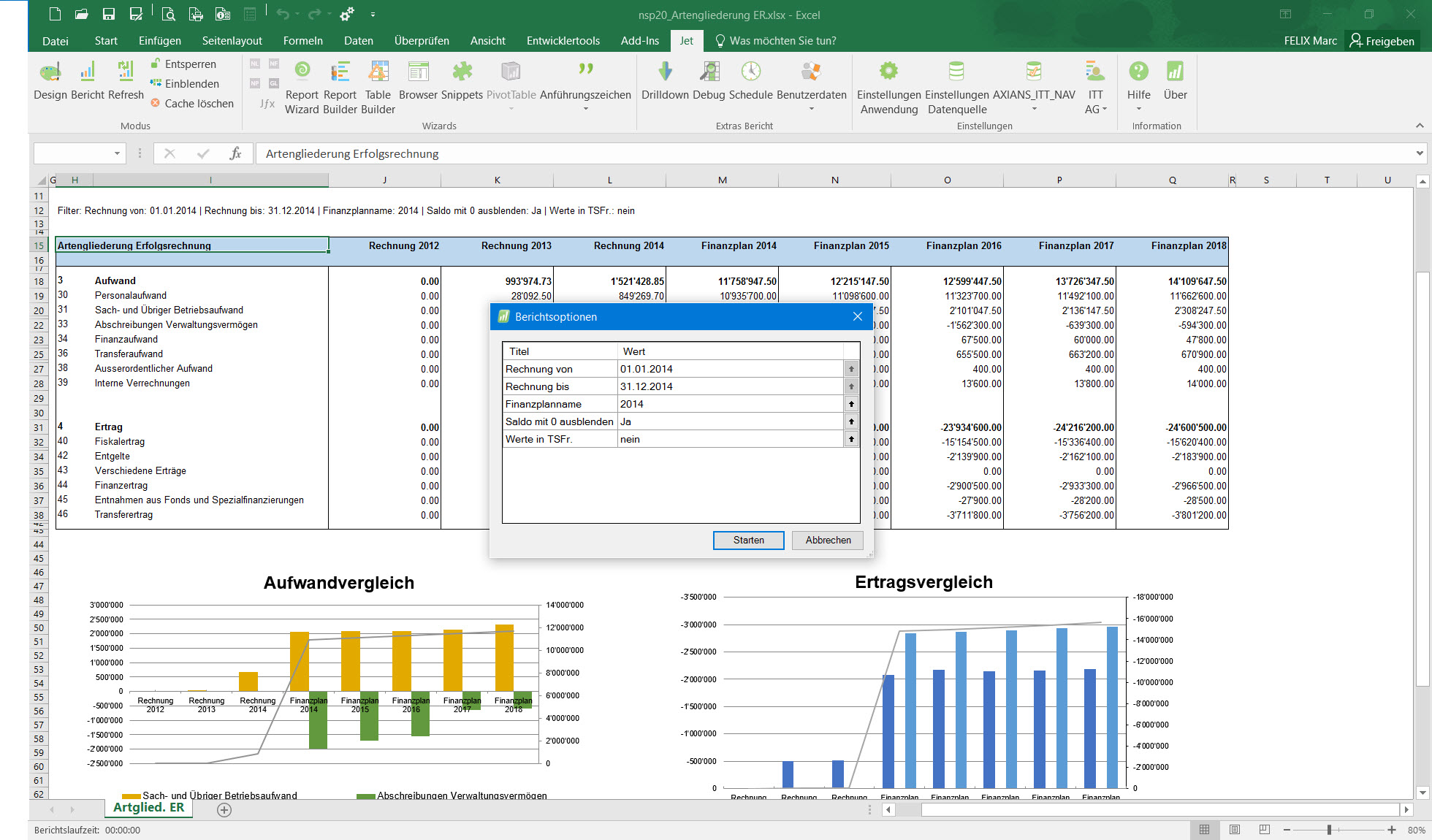Switch to page break preview in status bar
Viewport: 1432px width, 840px height.
click(1265, 830)
